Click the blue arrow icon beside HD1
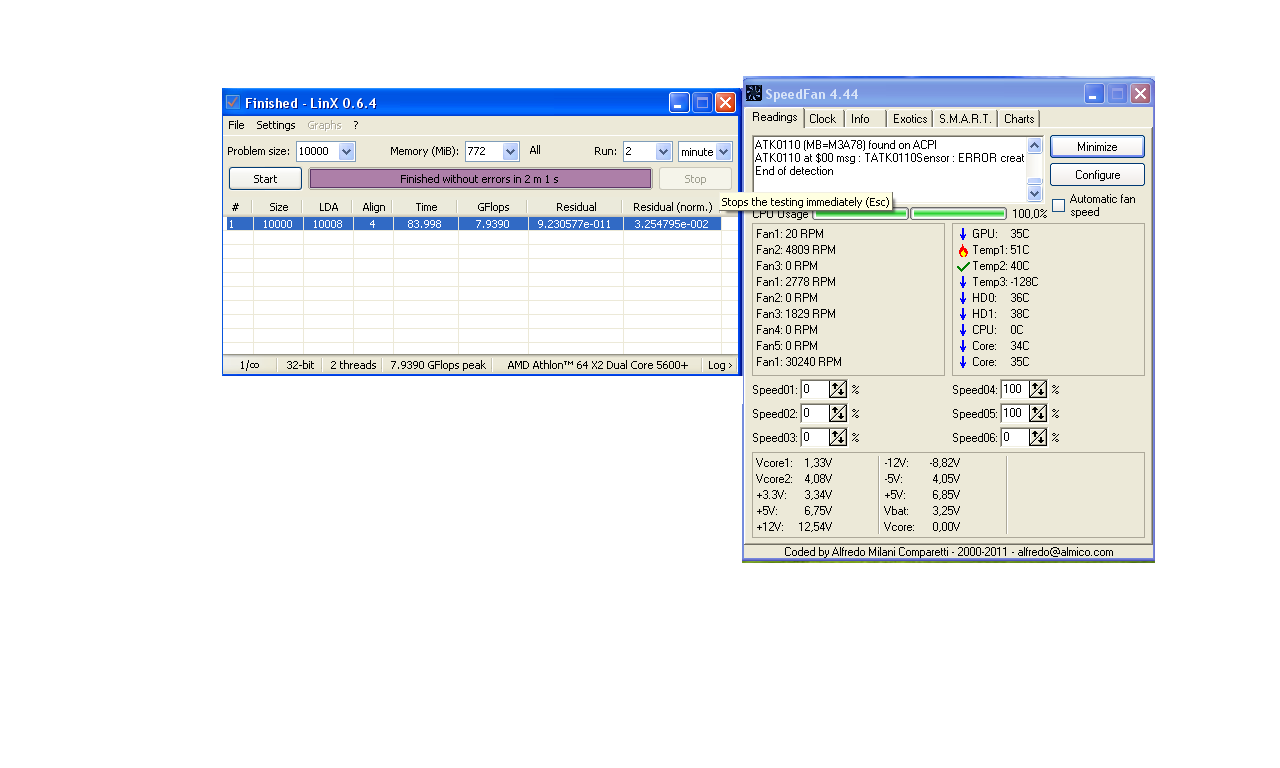This screenshot has width=1280, height=768. pos(963,314)
